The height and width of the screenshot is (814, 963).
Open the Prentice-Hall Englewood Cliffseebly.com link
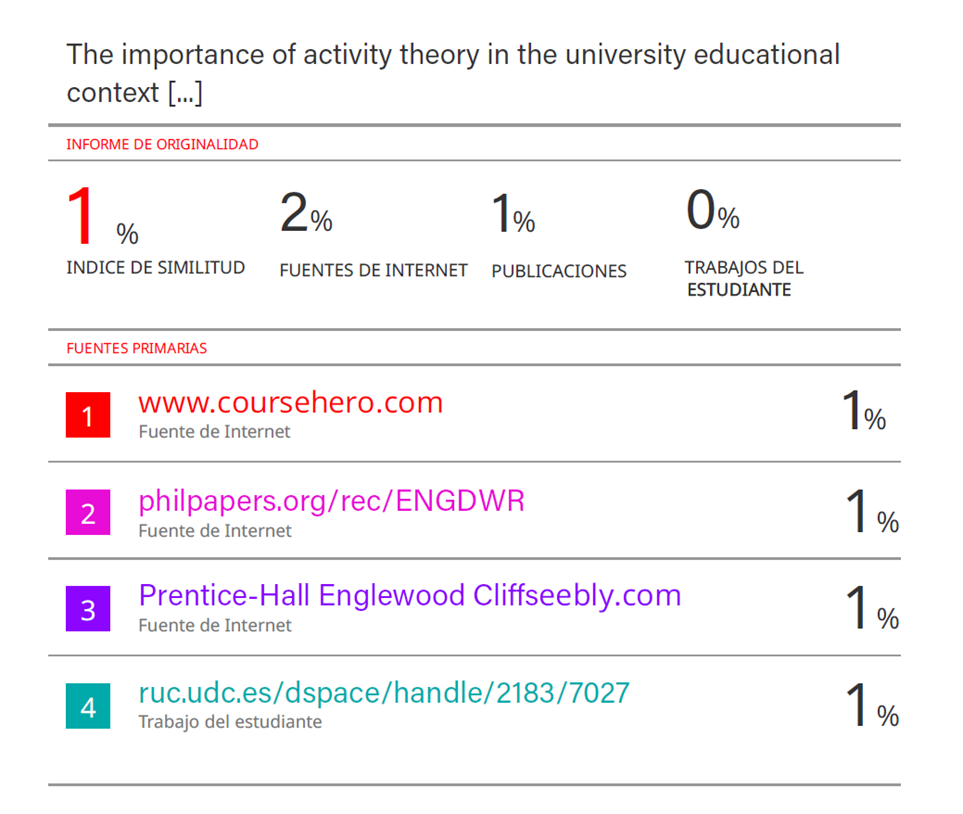pos(409,595)
